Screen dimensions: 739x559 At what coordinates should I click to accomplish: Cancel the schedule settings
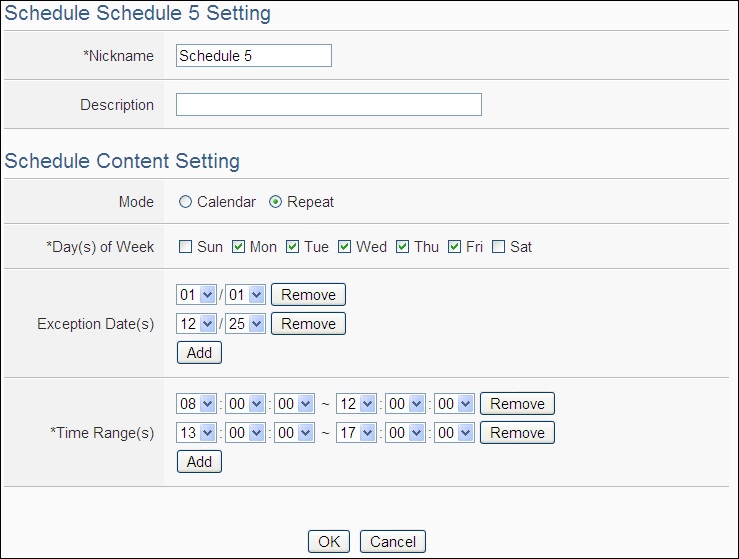[393, 542]
